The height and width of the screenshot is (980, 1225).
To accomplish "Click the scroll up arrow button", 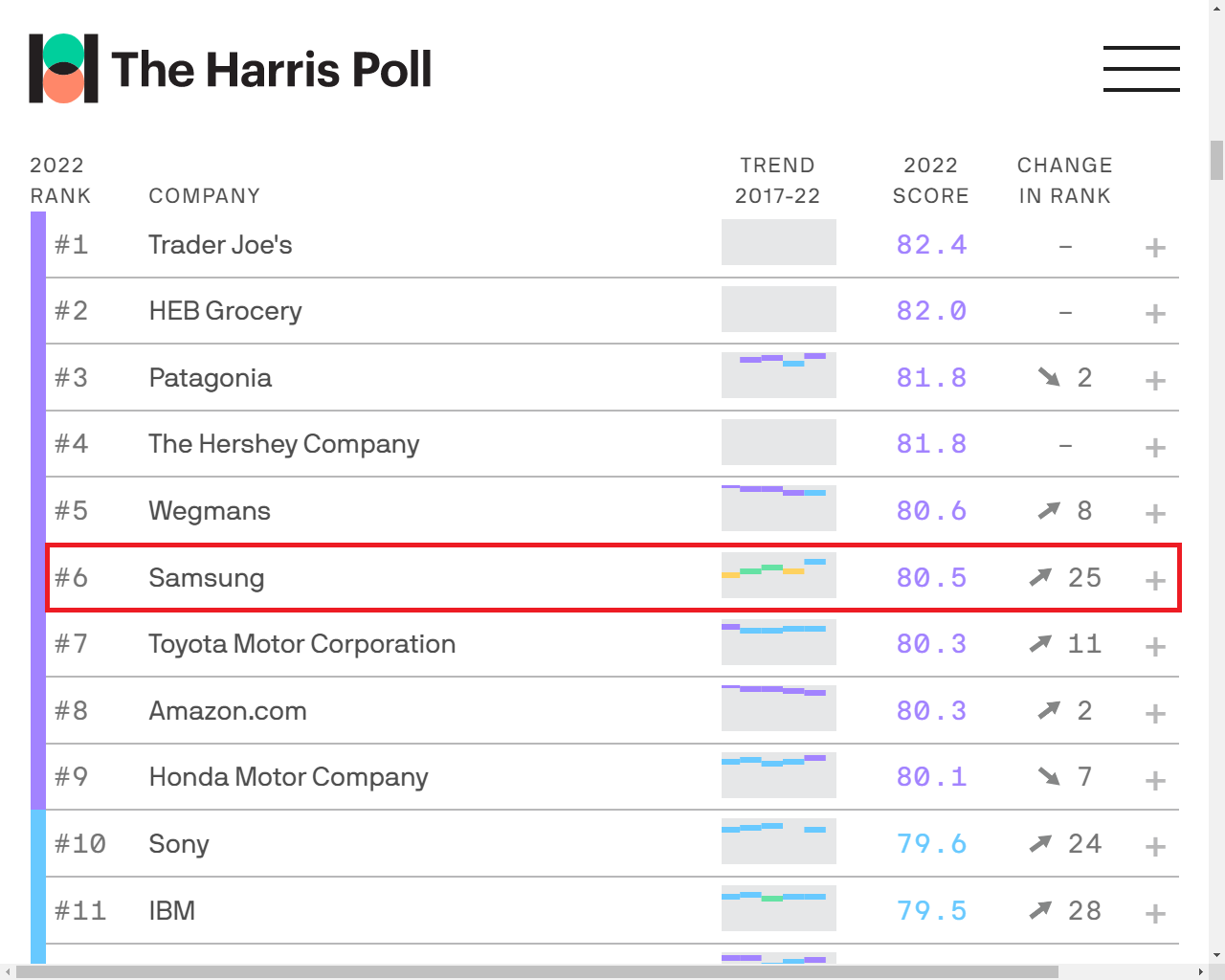I will tap(1216, 8).
